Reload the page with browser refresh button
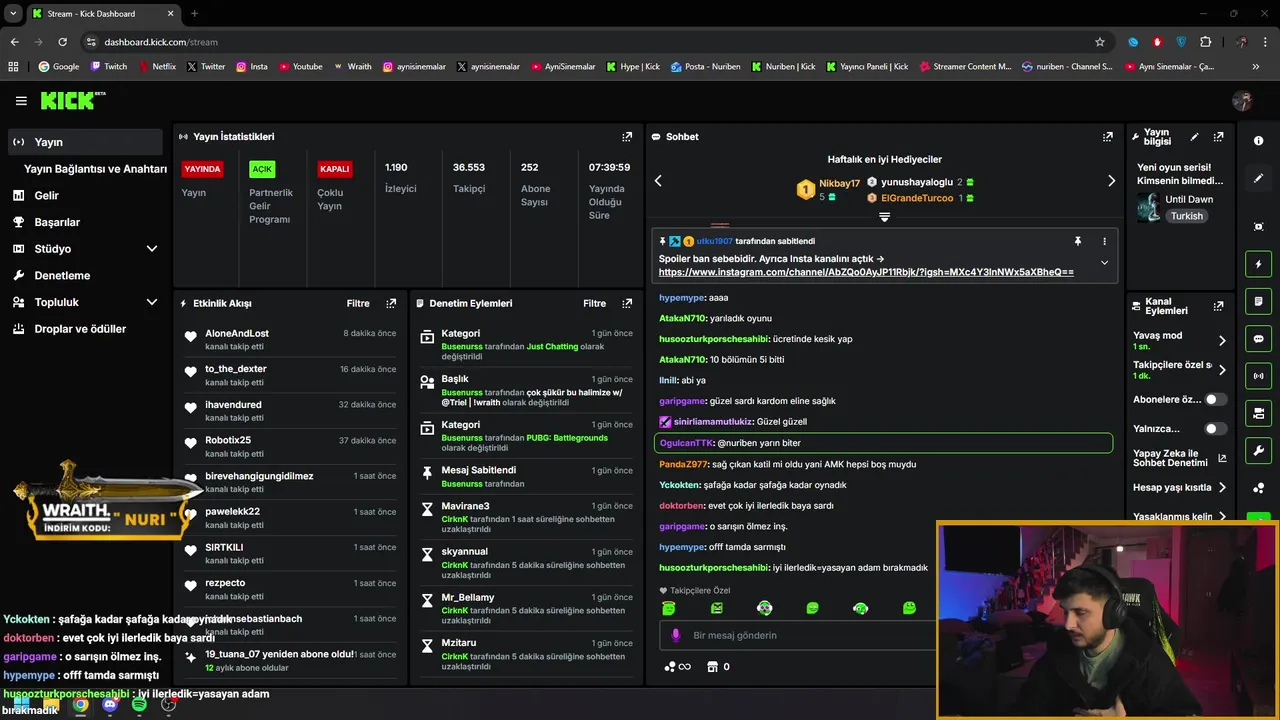 tap(62, 42)
